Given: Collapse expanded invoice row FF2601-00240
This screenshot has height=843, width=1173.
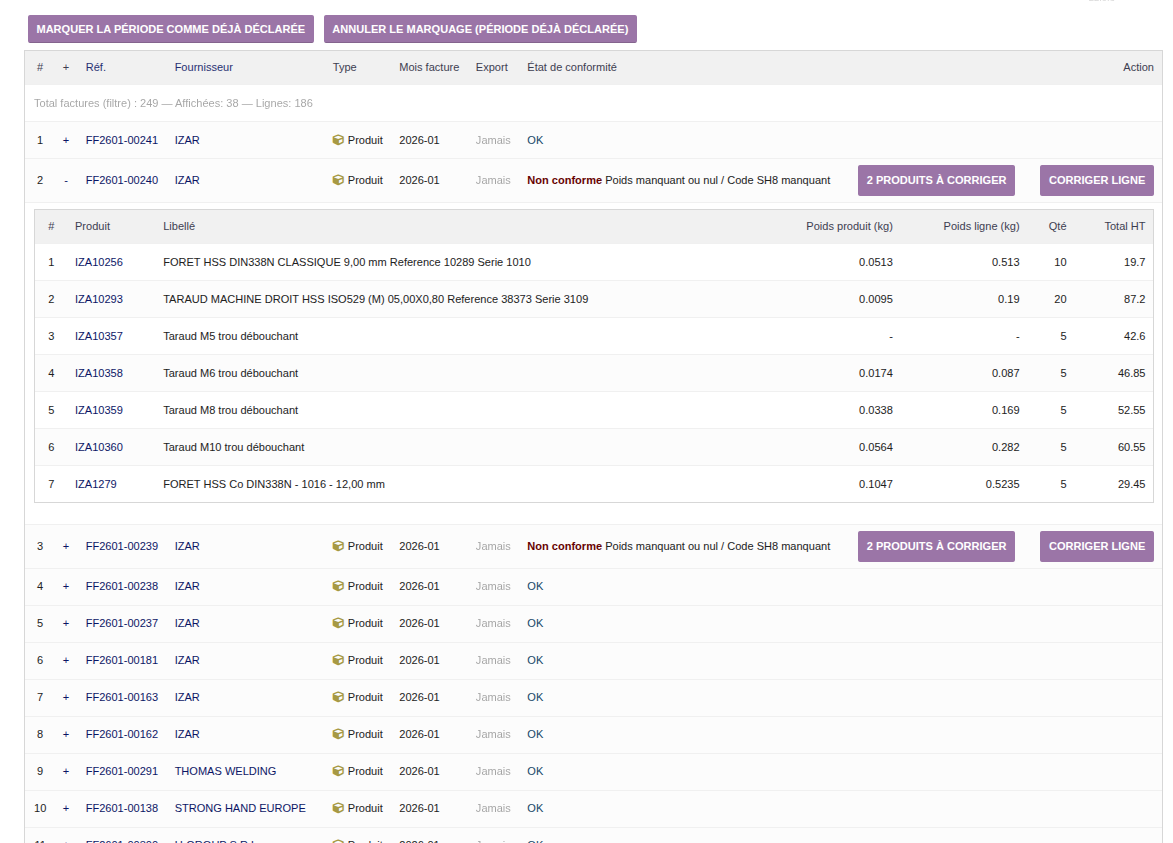Looking at the screenshot, I should tap(66, 180).
